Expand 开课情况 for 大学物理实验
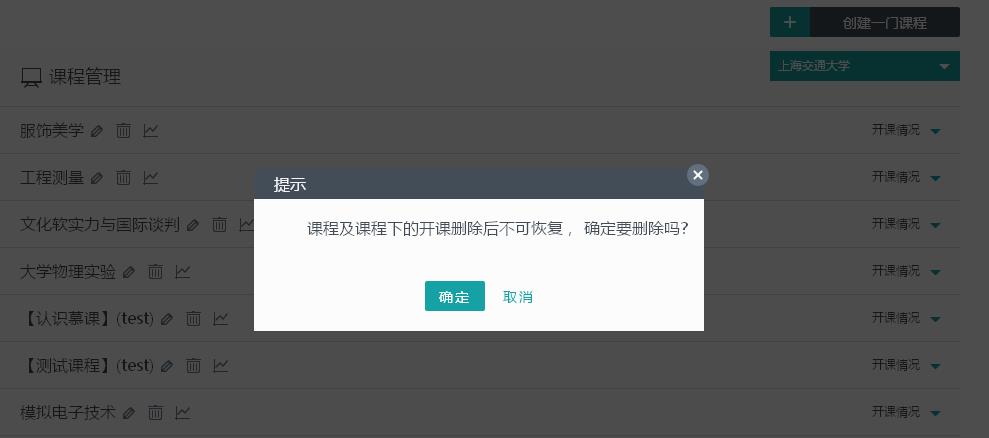 [x=906, y=271]
